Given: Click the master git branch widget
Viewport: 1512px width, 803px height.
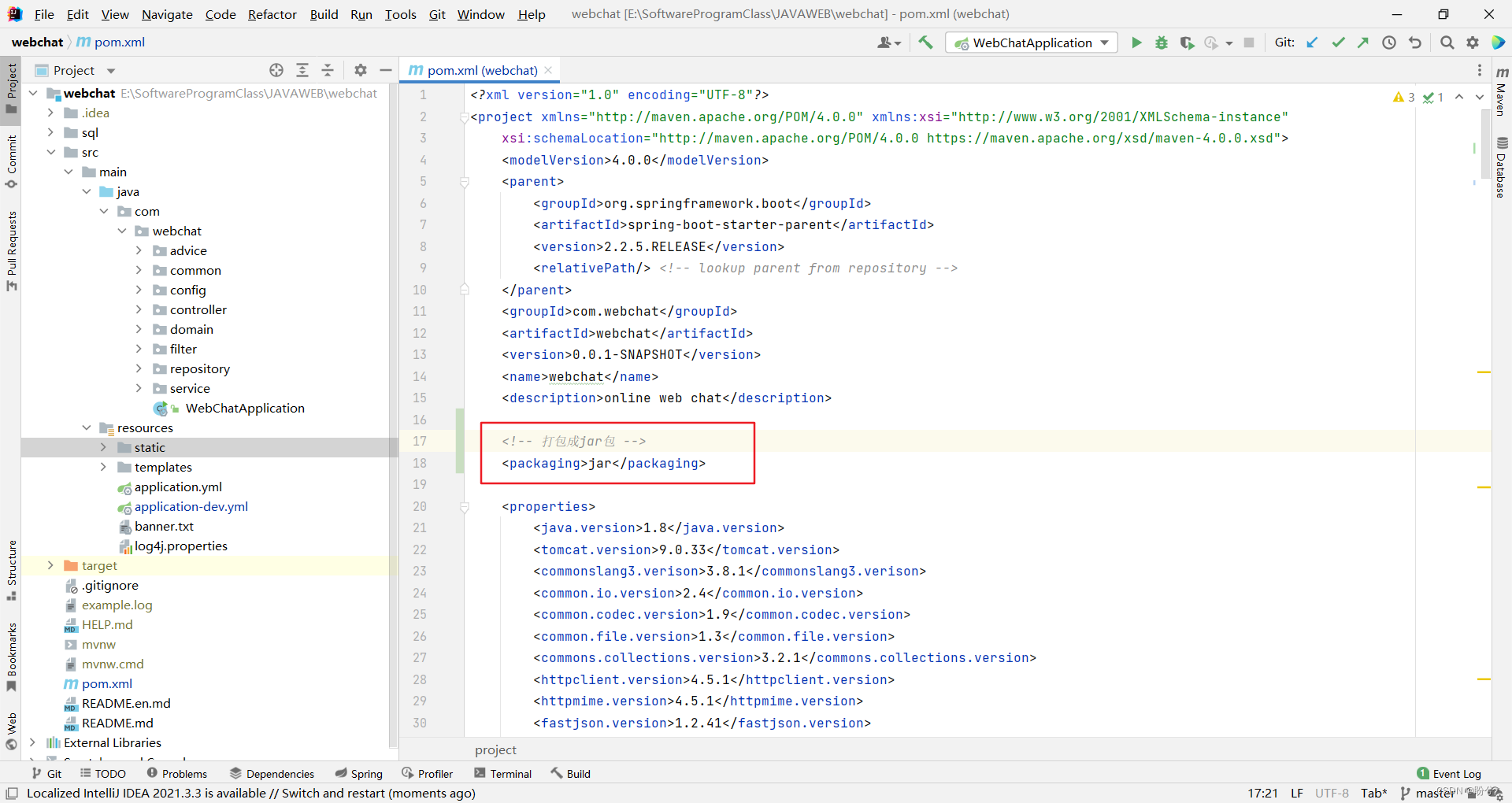Looking at the screenshot, I should click(1427, 793).
